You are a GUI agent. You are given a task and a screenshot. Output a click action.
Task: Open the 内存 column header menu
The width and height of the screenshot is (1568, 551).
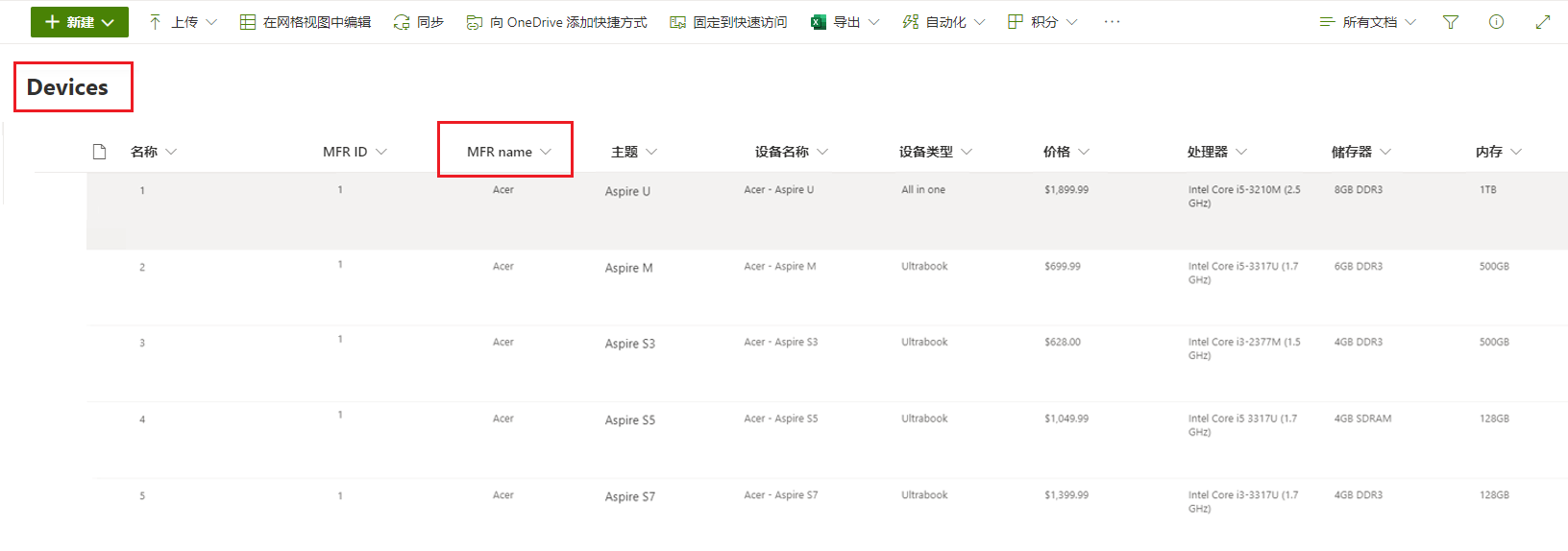pos(1499,152)
